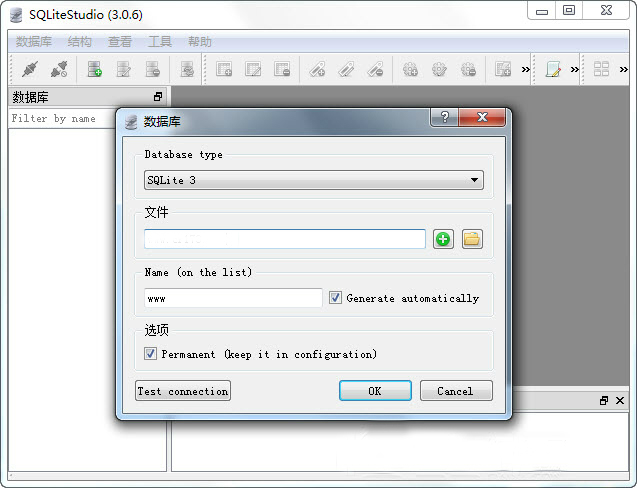Click the Edit index toolbar icon

[x=347, y=69]
